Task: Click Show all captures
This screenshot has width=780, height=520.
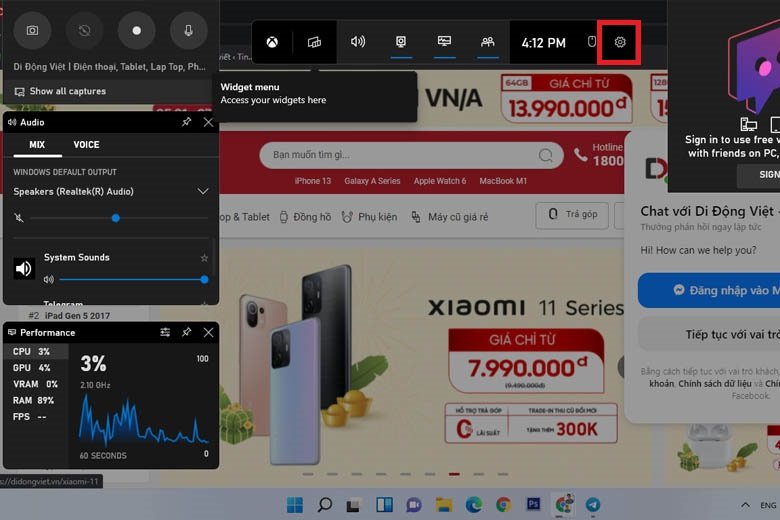Action: pyautogui.click(x=66, y=91)
